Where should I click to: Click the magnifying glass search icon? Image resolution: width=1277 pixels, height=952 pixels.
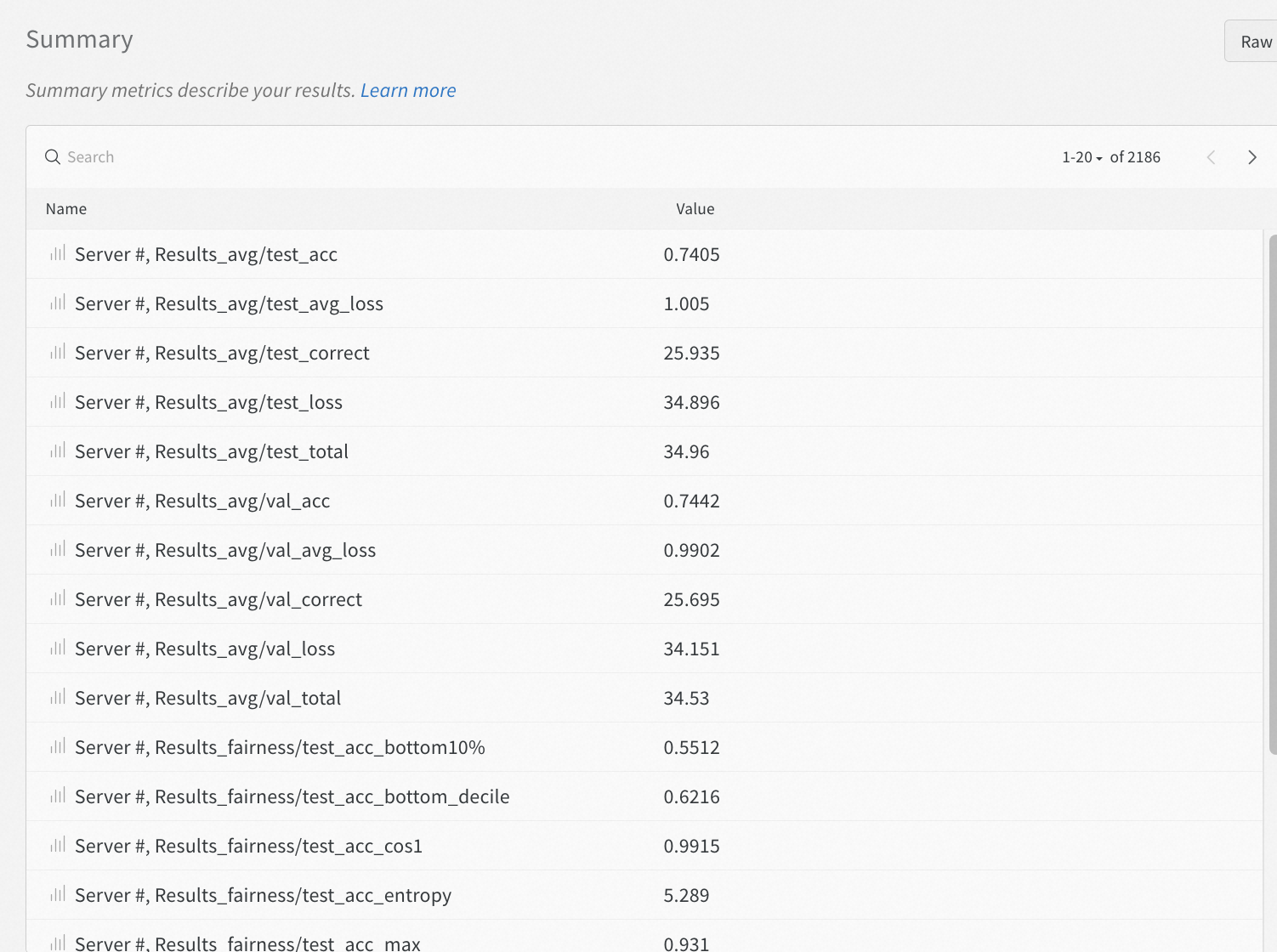coord(52,156)
